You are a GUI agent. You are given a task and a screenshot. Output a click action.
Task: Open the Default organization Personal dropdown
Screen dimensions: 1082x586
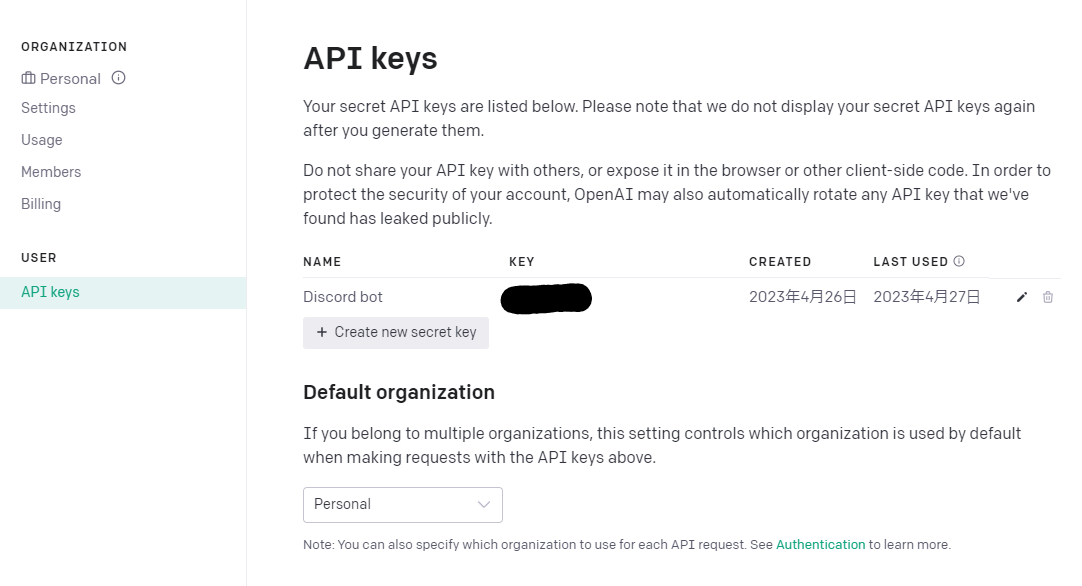[x=402, y=504]
